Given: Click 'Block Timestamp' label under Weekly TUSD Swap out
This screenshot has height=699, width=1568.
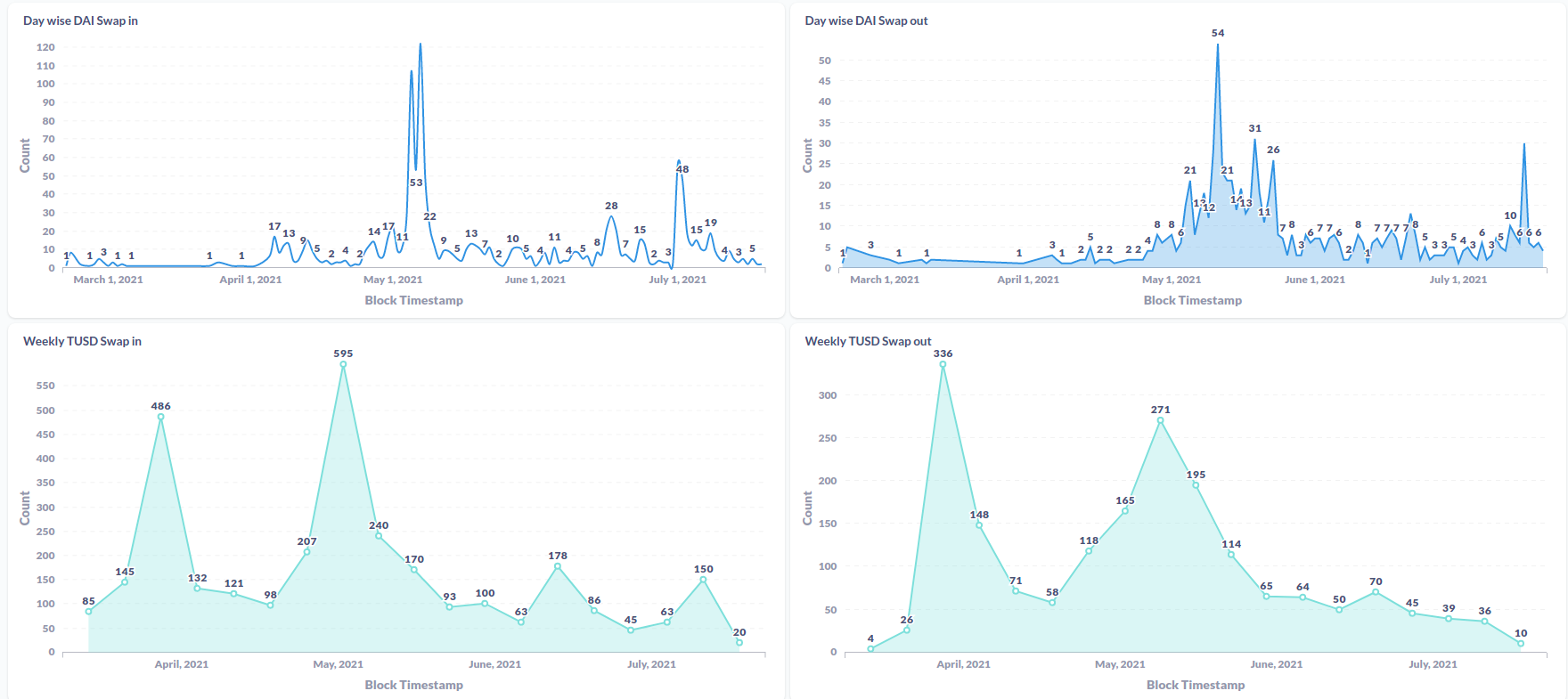Looking at the screenshot, I should [x=1196, y=685].
